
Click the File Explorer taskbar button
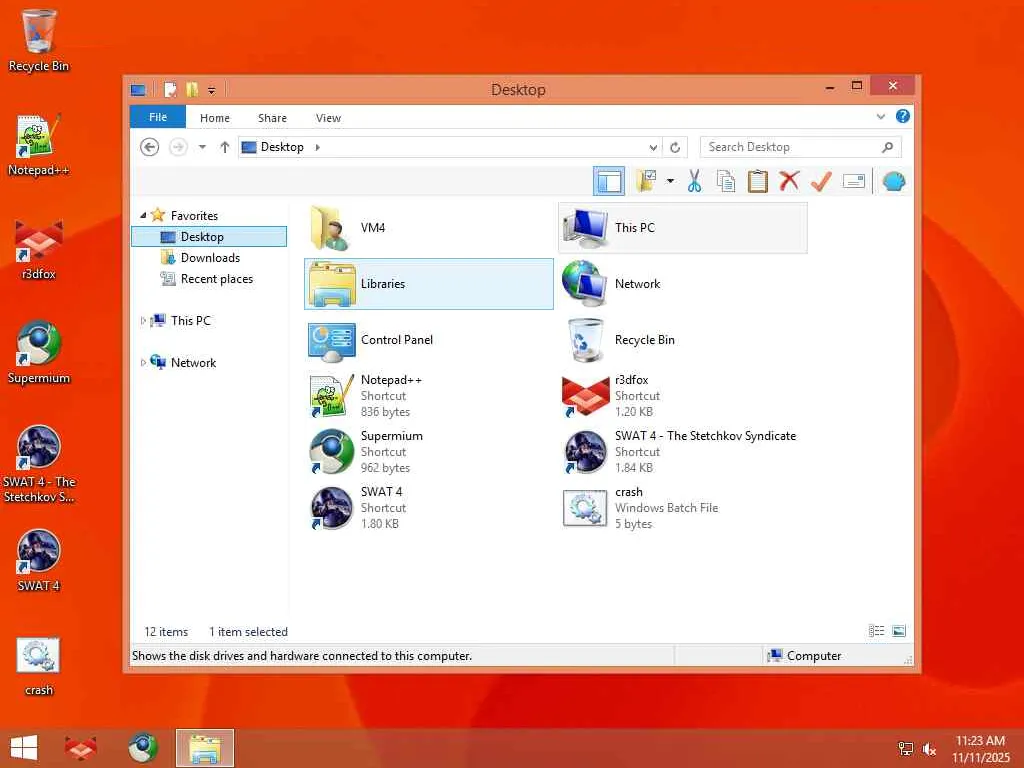pos(204,748)
